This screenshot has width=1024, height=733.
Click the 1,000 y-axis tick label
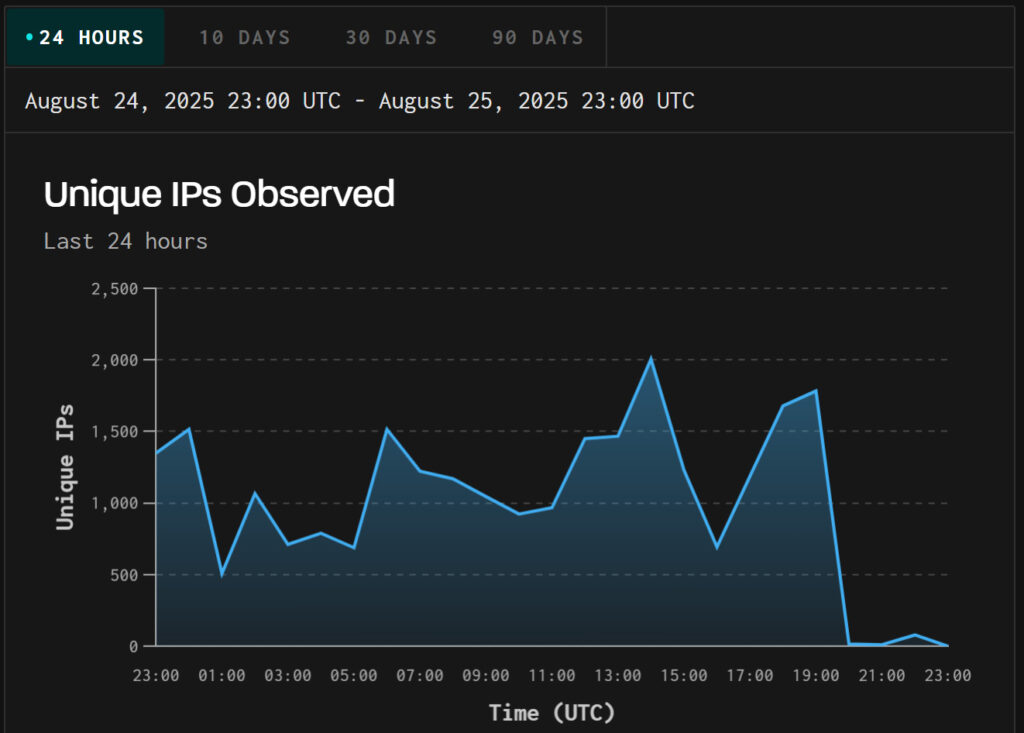coord(117,503)
